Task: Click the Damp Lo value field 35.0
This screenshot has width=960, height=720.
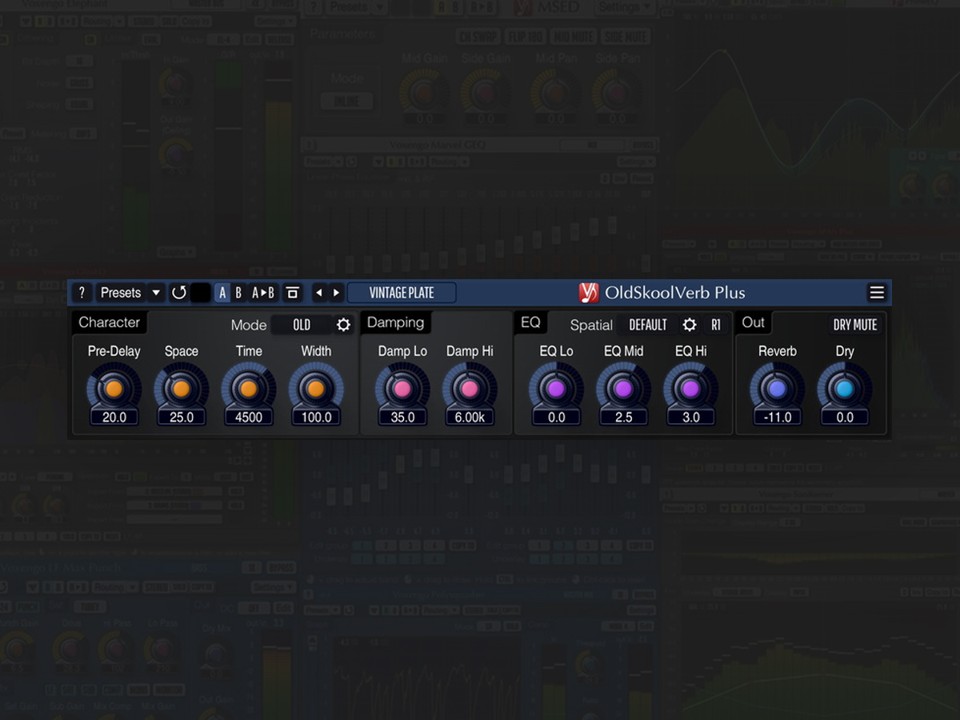Action: [402, 418]
